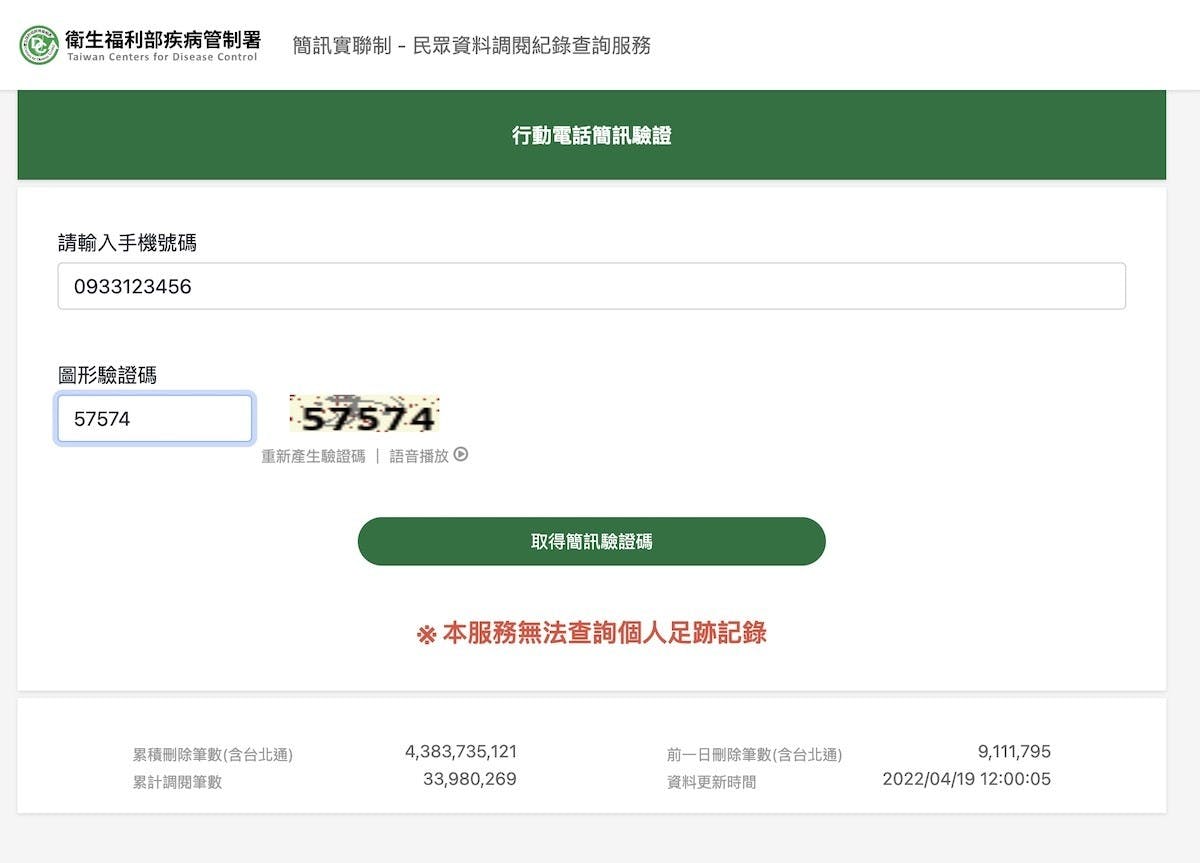Click the Taiwan CDC round logo icon
The width and height of the screenshot is (1200, 863).
(x=39, y=45)
